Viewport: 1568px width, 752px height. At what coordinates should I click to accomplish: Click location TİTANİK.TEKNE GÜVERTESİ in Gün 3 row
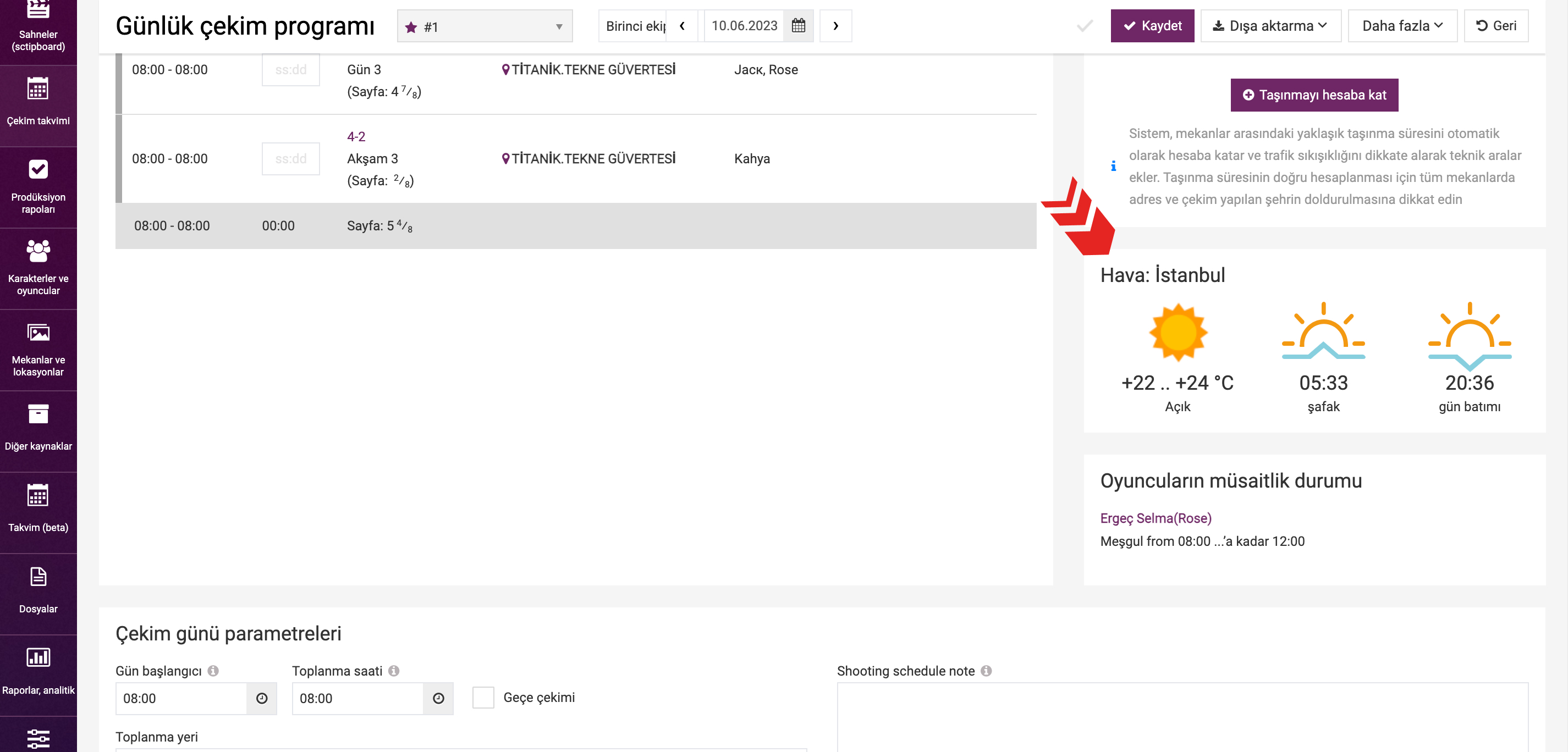(593, 69)
